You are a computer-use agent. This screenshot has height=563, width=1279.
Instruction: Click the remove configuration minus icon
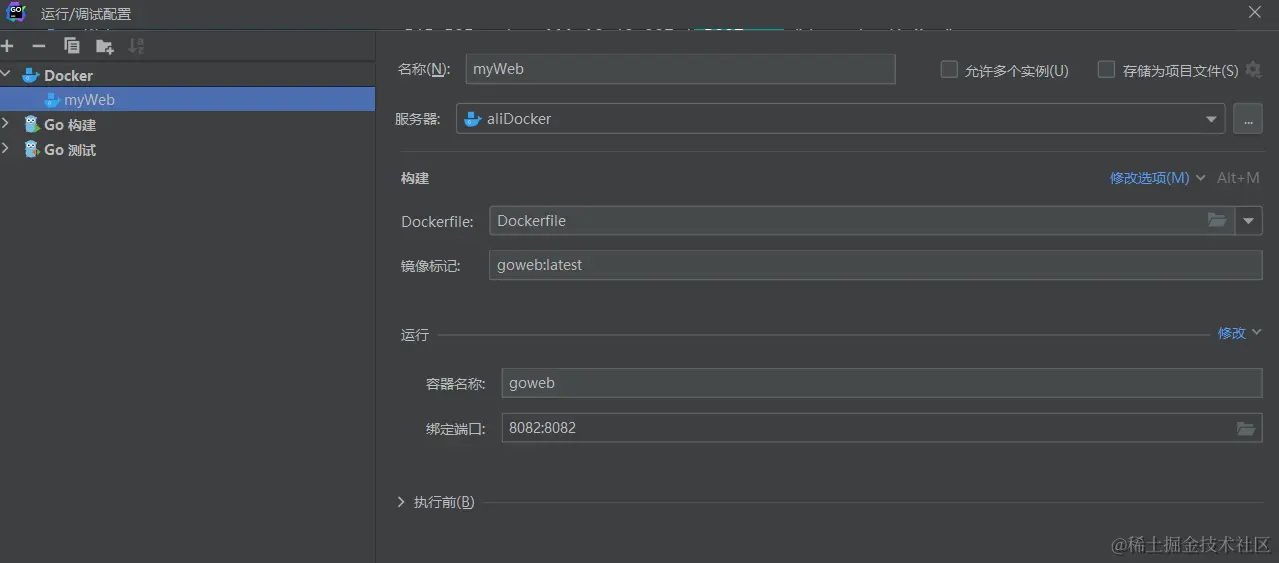click(39, 46)
